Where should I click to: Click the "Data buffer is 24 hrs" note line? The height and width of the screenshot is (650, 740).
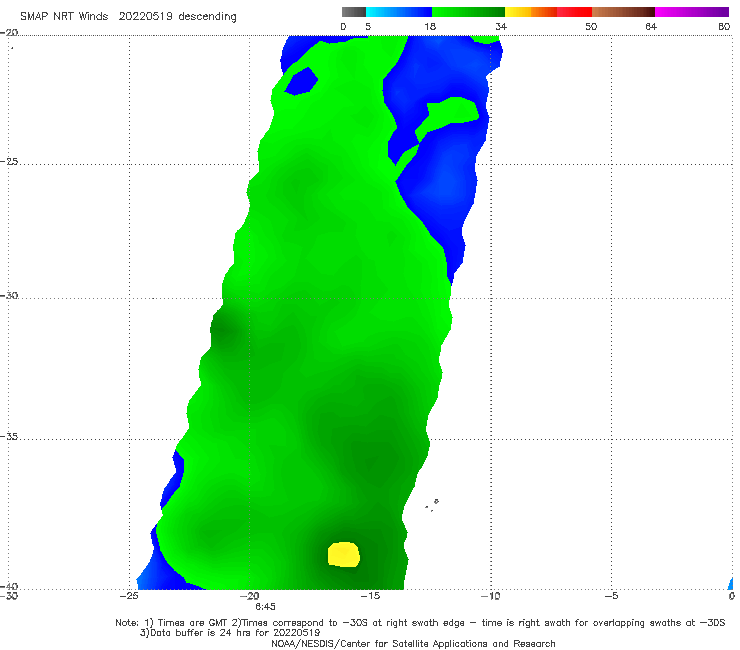pos(230,633)
